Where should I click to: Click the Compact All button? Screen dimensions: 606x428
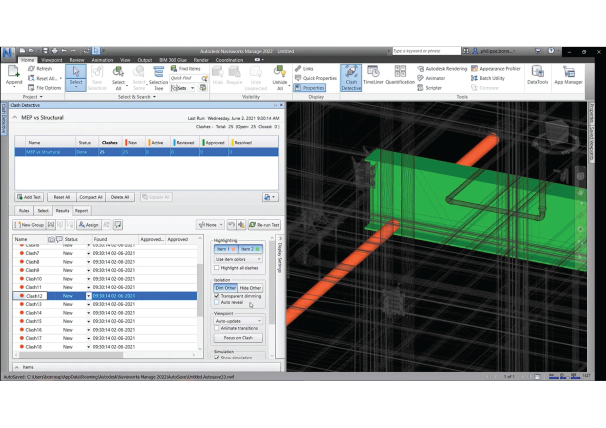coord(91,197)
